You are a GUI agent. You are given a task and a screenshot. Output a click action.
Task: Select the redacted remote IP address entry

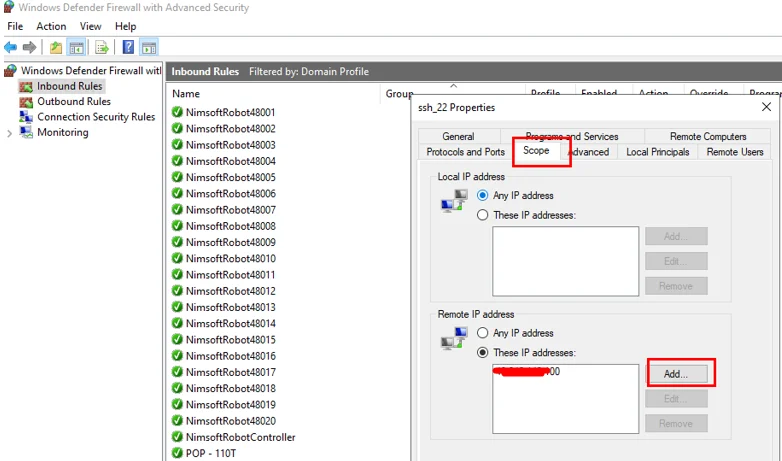point(527,371)
